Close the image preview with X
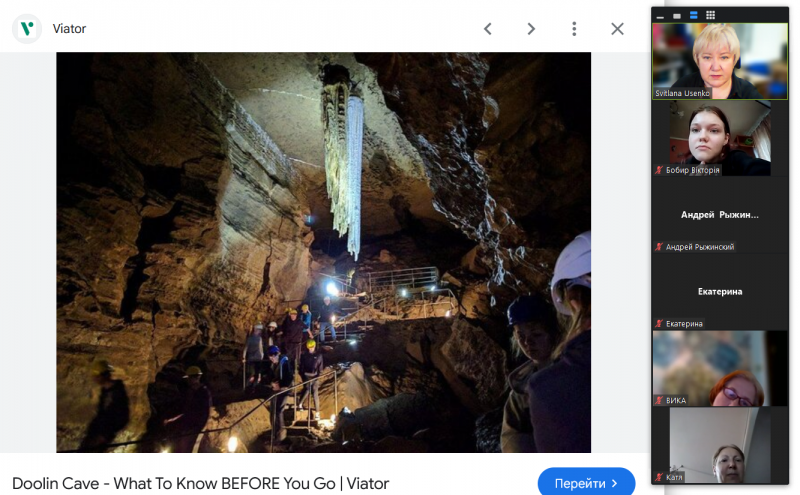This screenshot has height=495, width=800. (617, 29)
